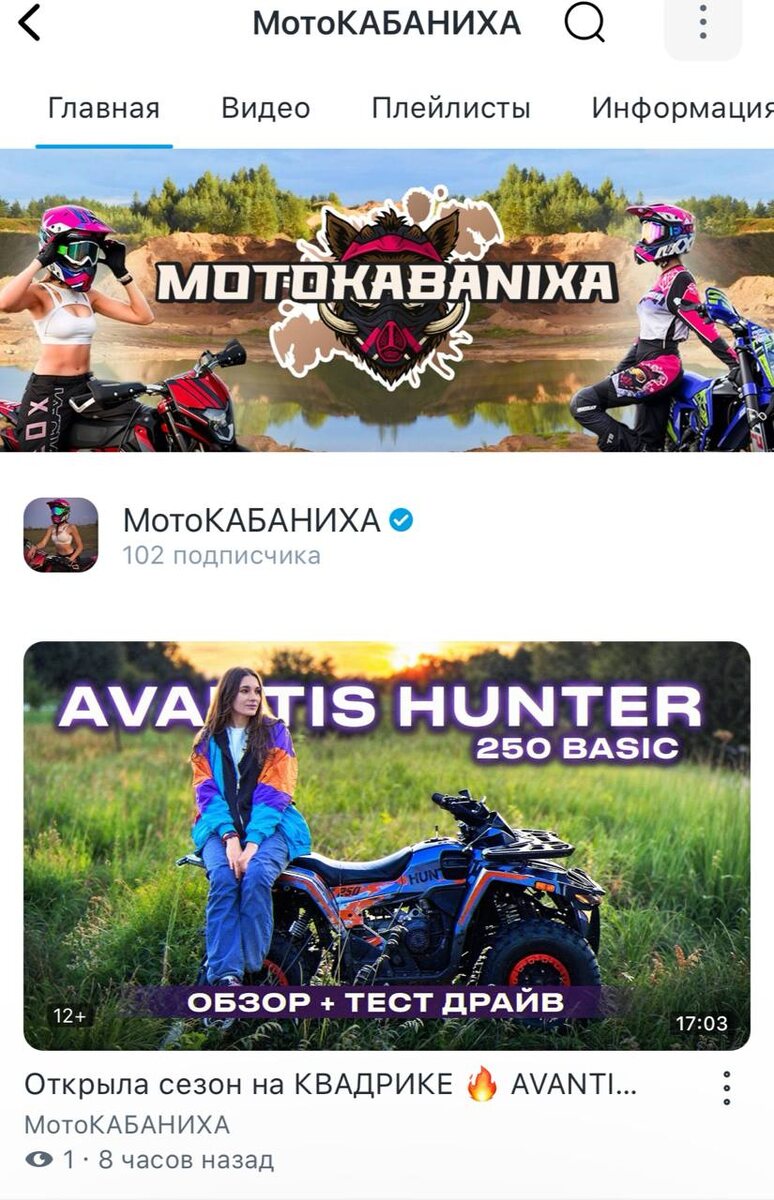Open search with the magnifier icon
The height and width of the screenshot is (1200, 774).
pyautogui.click(x=585, y=22)
